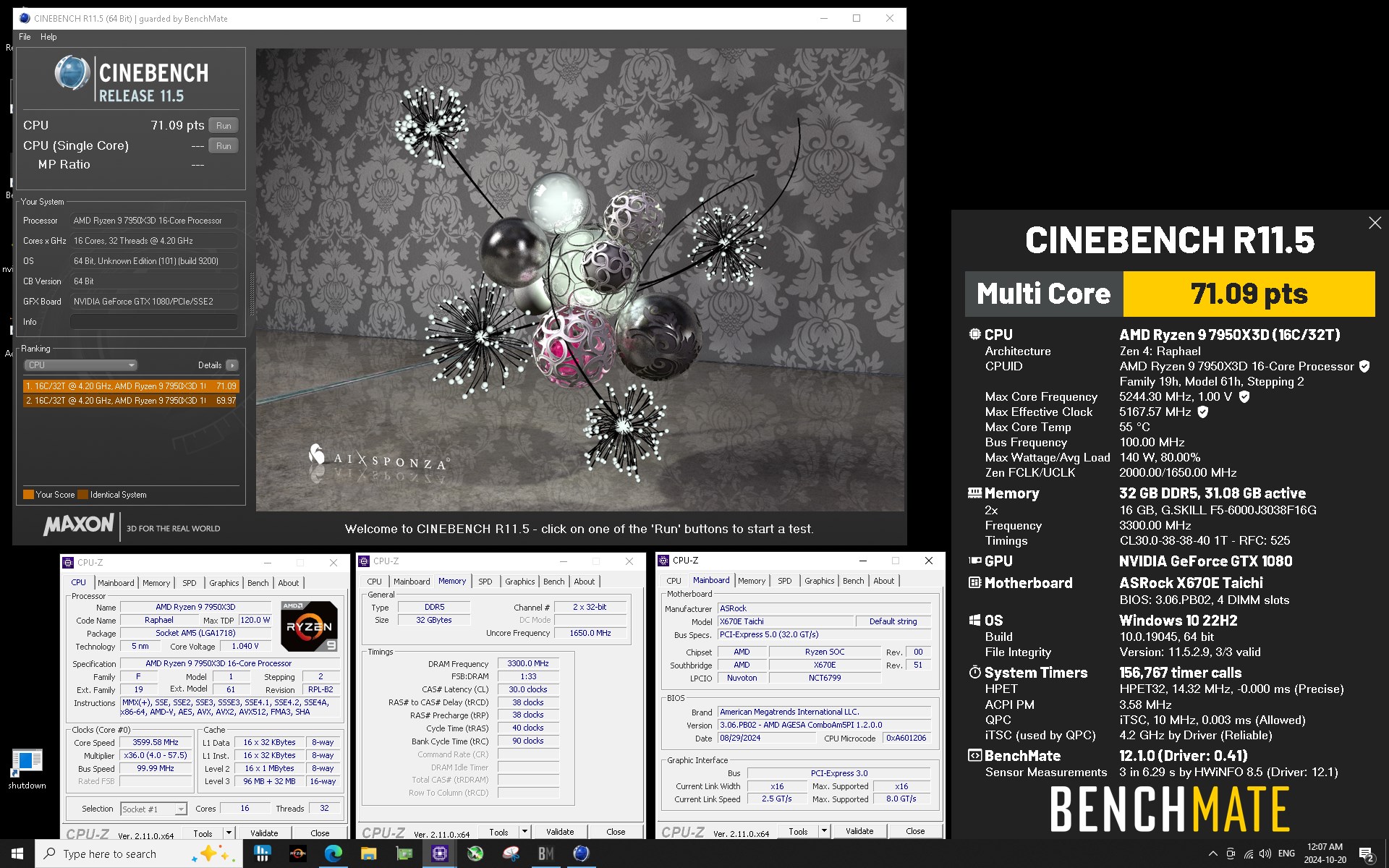Click the Max TDP value 120.0 W
Viewport: 1389px width, 868px height.
[255, 620]
